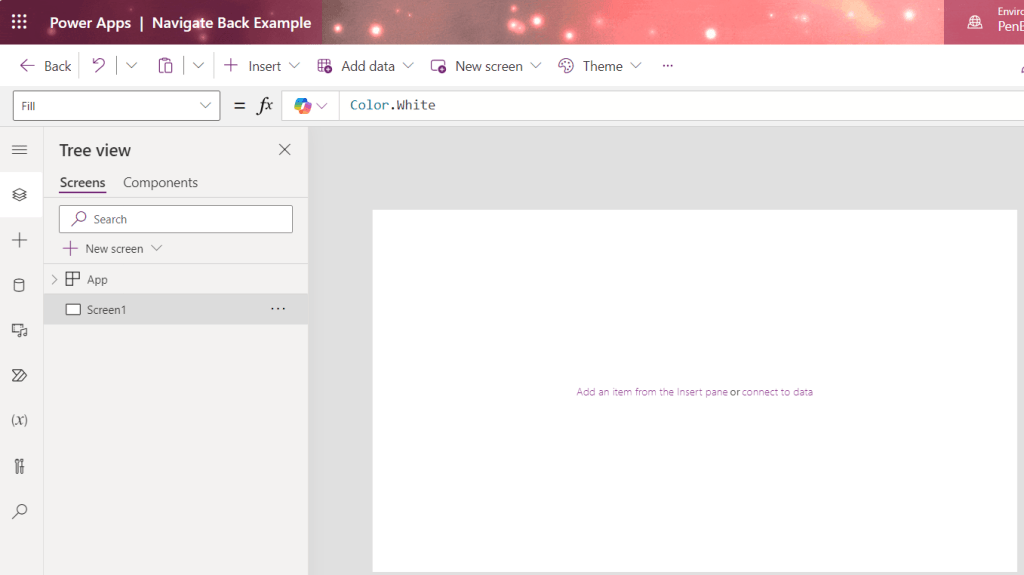Select Screen1 in the tree view

click(106, 310)
